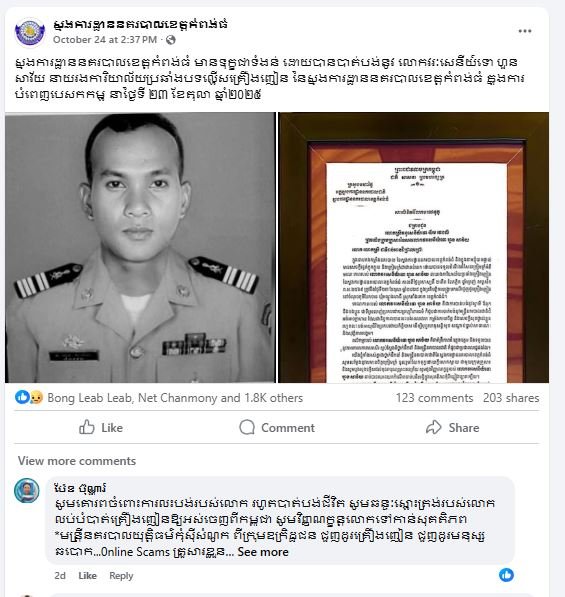
Task: Click the sad reaction emoji icon
Action: [x=36, y=397]
